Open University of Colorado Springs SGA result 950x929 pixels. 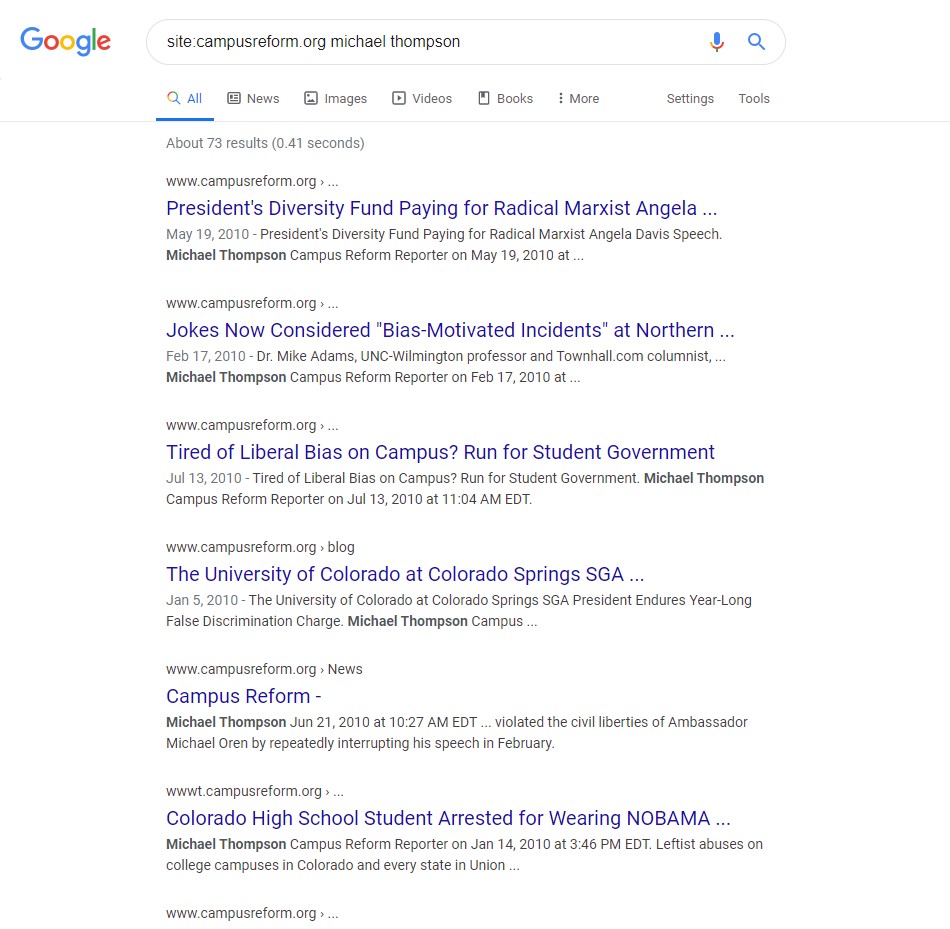[405, 574]
